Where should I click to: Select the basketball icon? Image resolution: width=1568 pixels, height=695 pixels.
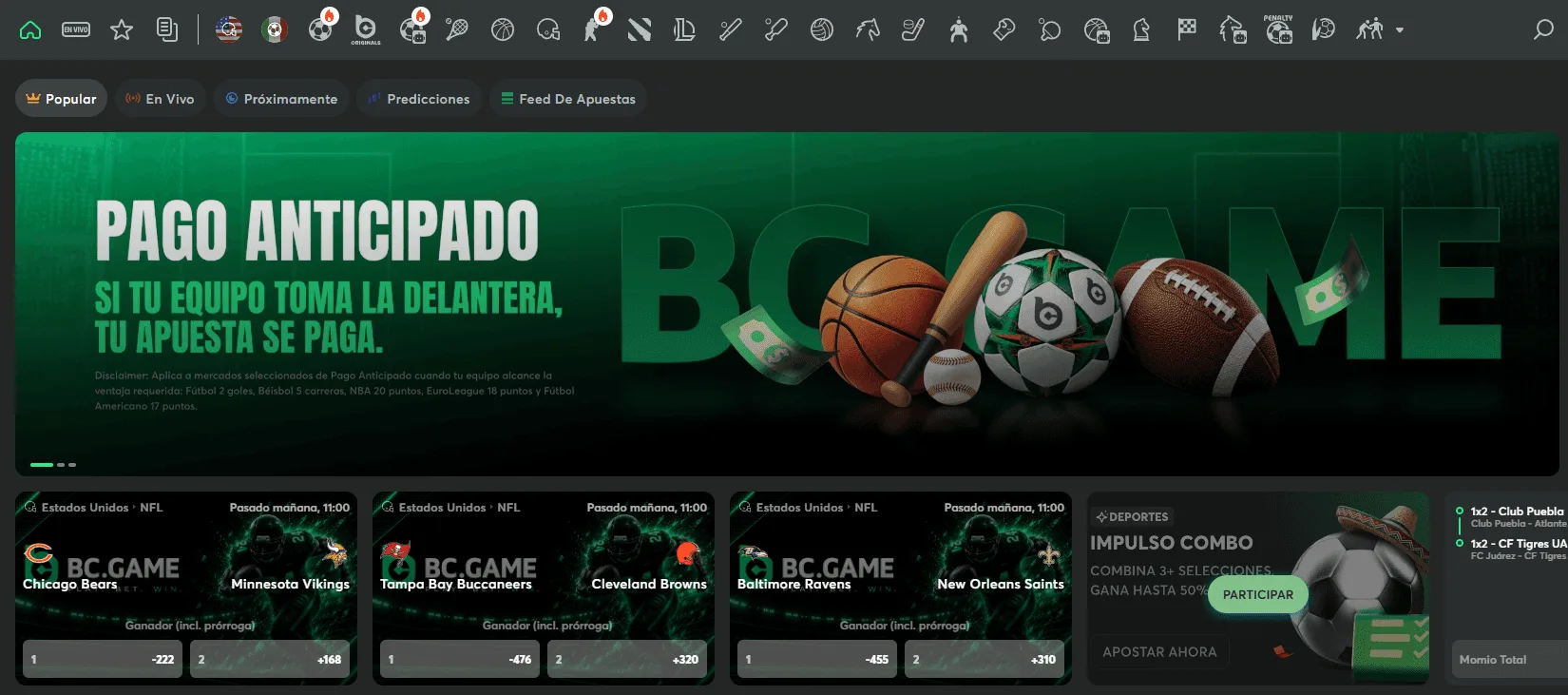503,30
